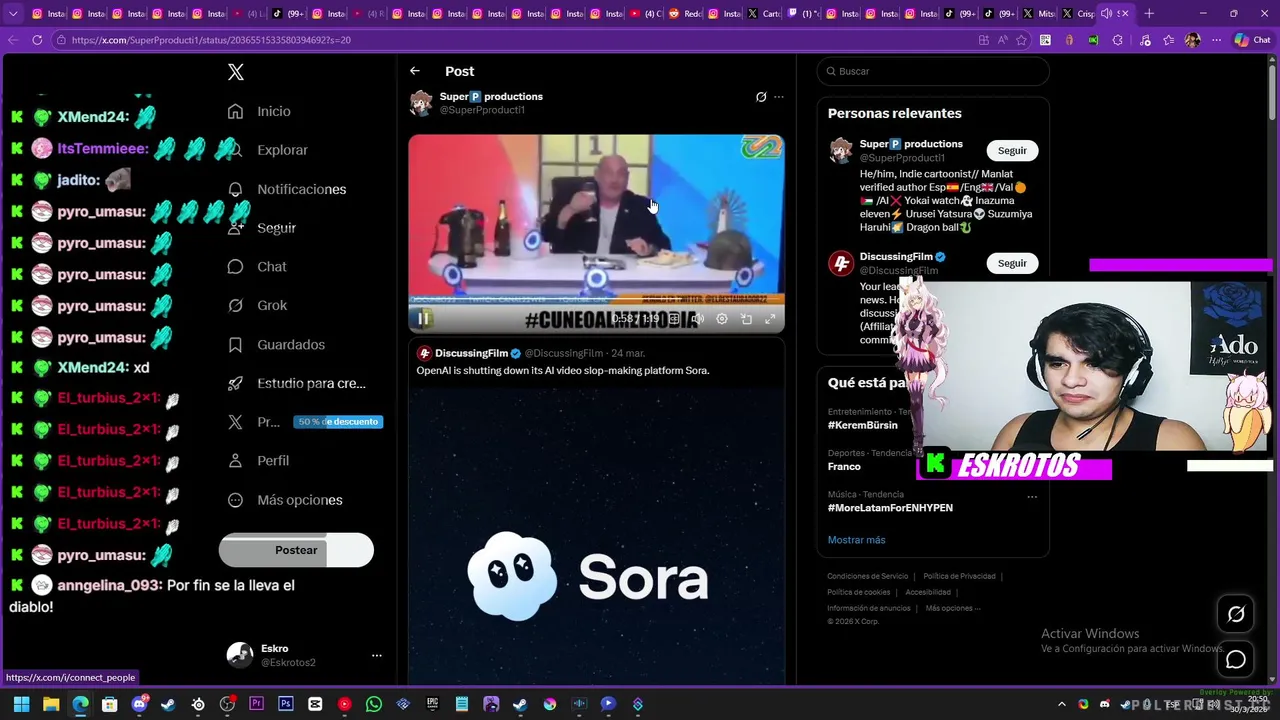Click the Postear button
Image resolution: width=1280 pixels, height=720 pixels.
(x=296, y=550)
